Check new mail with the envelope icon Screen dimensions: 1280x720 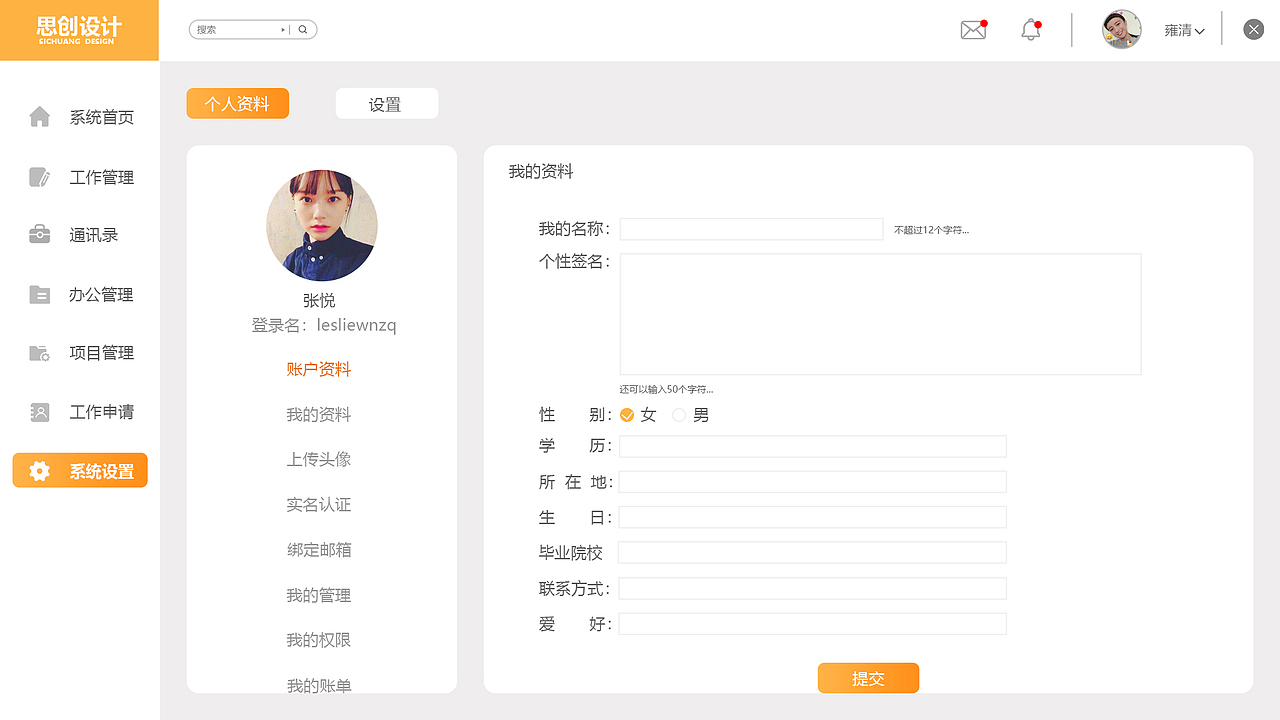[x=972, y=30]
